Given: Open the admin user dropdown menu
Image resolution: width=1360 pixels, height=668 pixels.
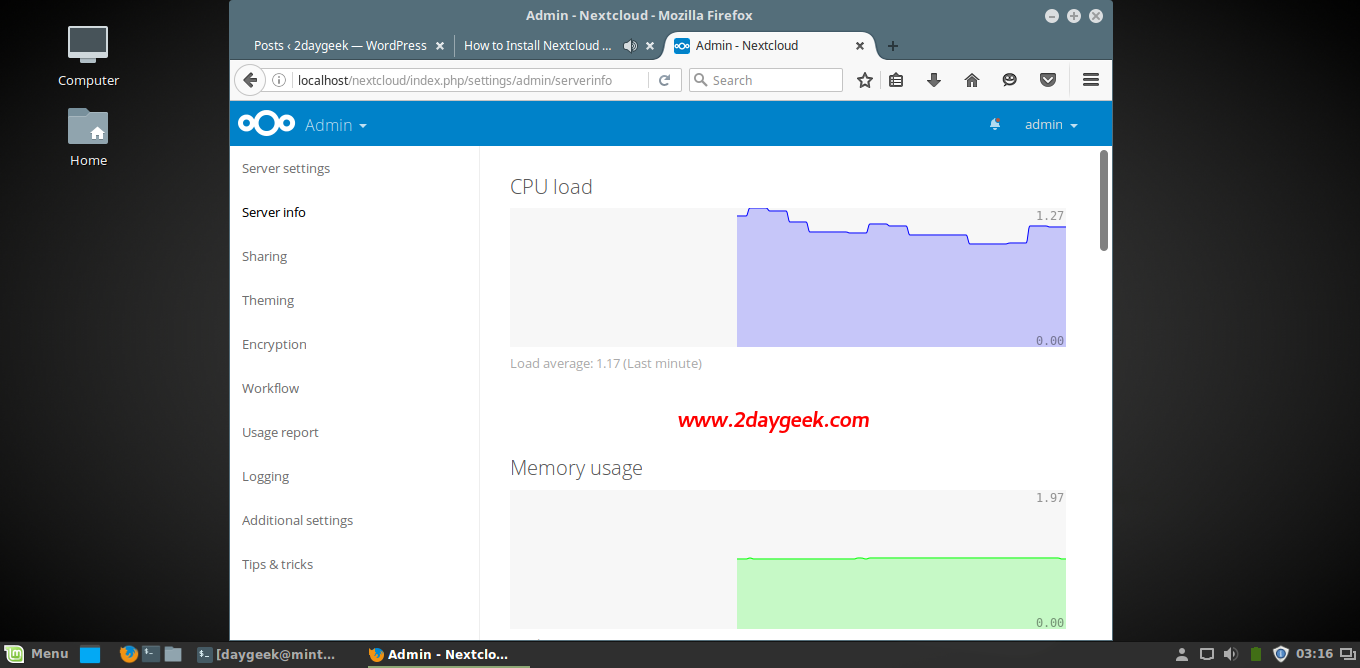Looking at the screenshot, I should tap(1051, 125).
